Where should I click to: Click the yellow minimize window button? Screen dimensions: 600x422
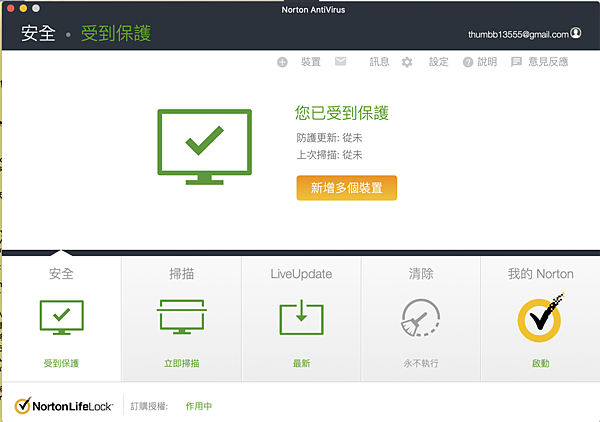click(23, 8)
